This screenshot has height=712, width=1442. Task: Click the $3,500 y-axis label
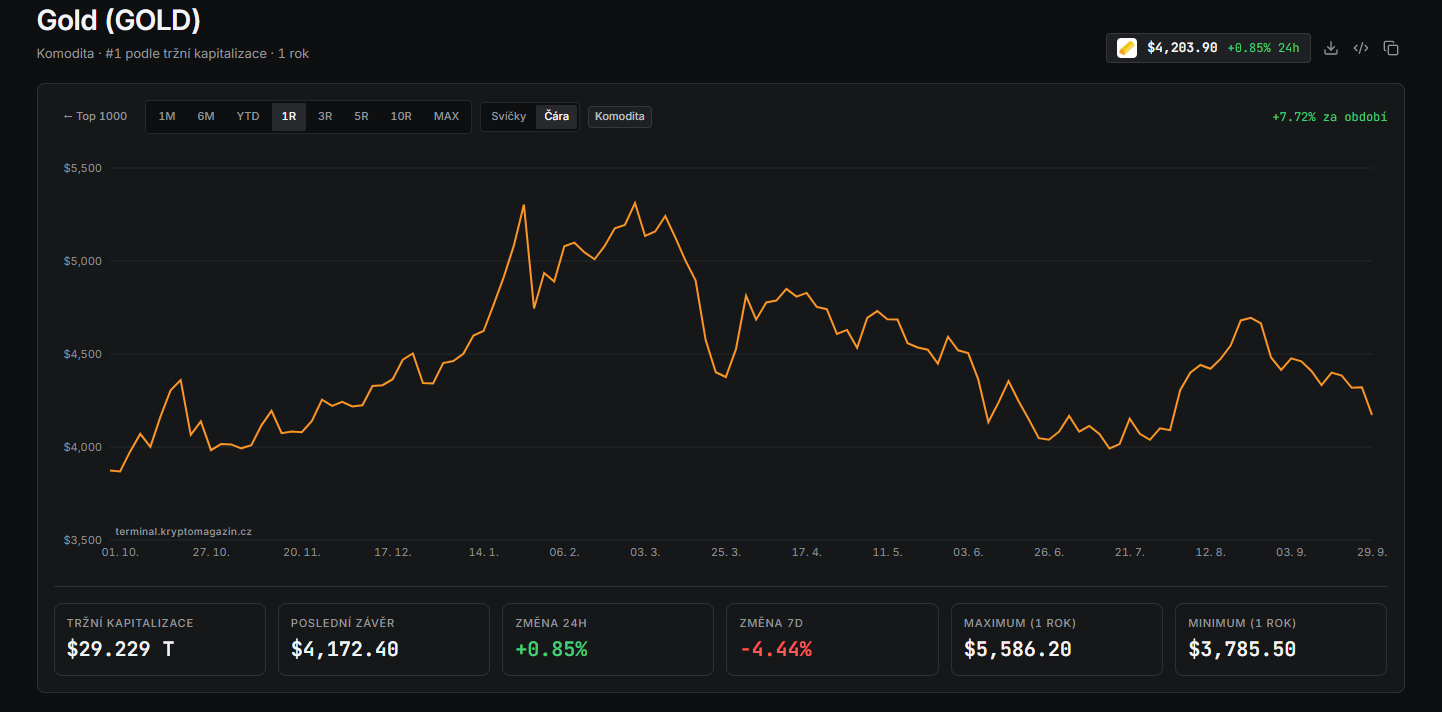coord(82,540)
